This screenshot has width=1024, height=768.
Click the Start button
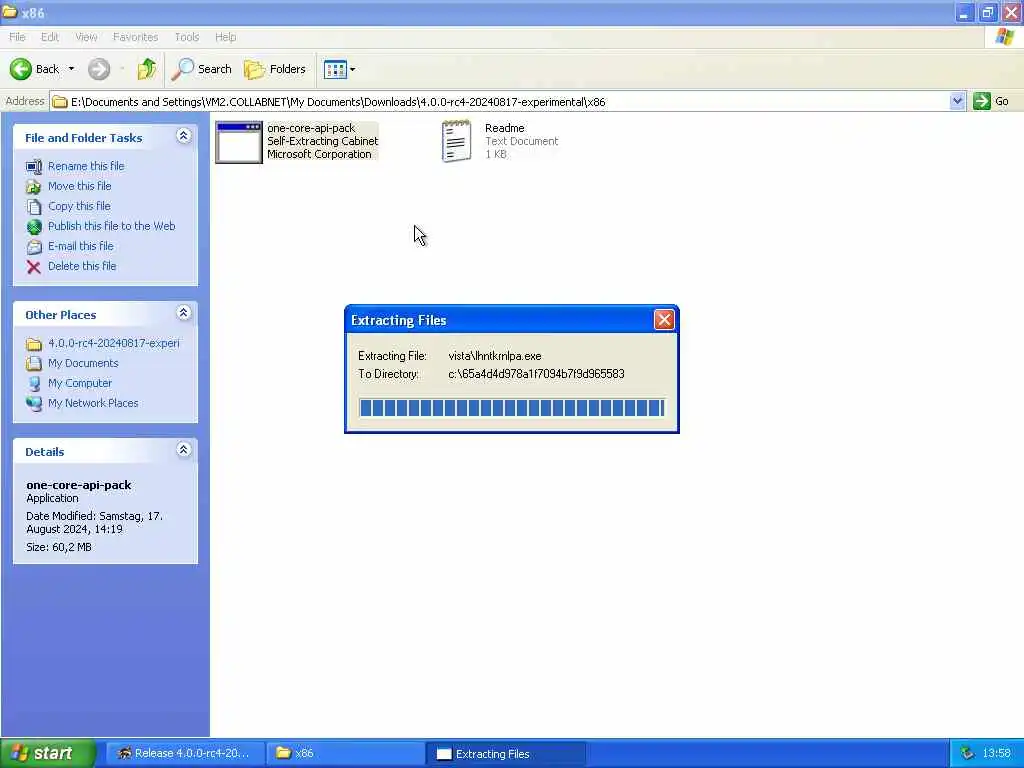(x=47, y=753)
